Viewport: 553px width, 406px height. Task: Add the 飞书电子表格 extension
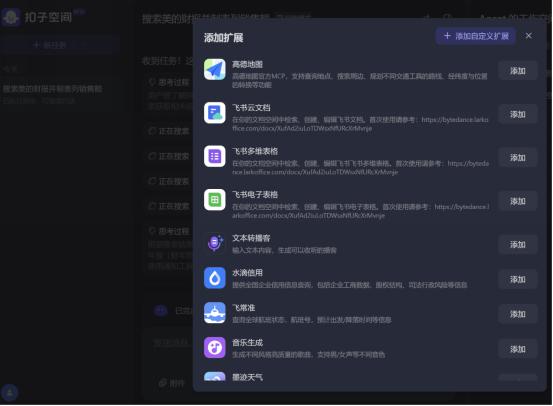pyautogui.click(x=518, y=201)
